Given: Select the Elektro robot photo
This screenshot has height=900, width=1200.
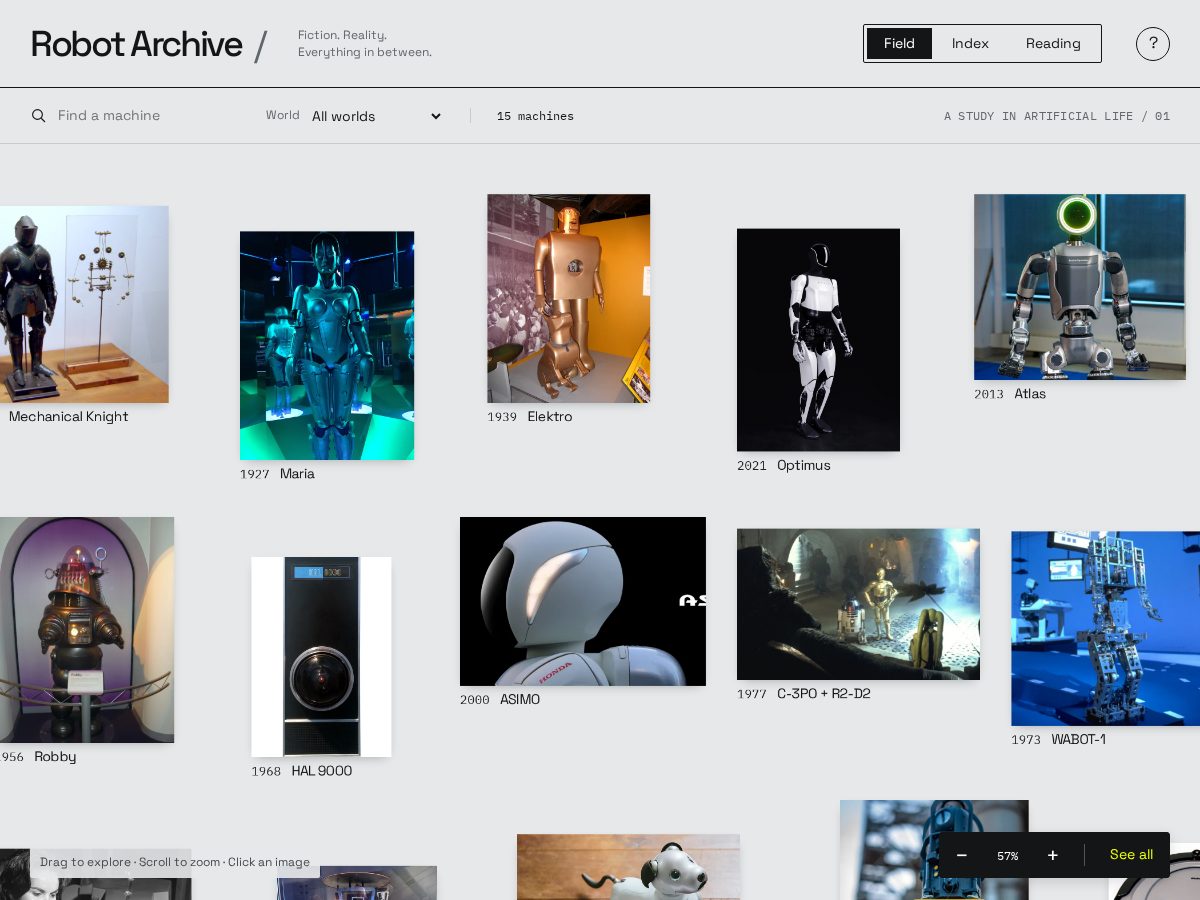Looking at the screenshot, I should [x=568, y=298].
